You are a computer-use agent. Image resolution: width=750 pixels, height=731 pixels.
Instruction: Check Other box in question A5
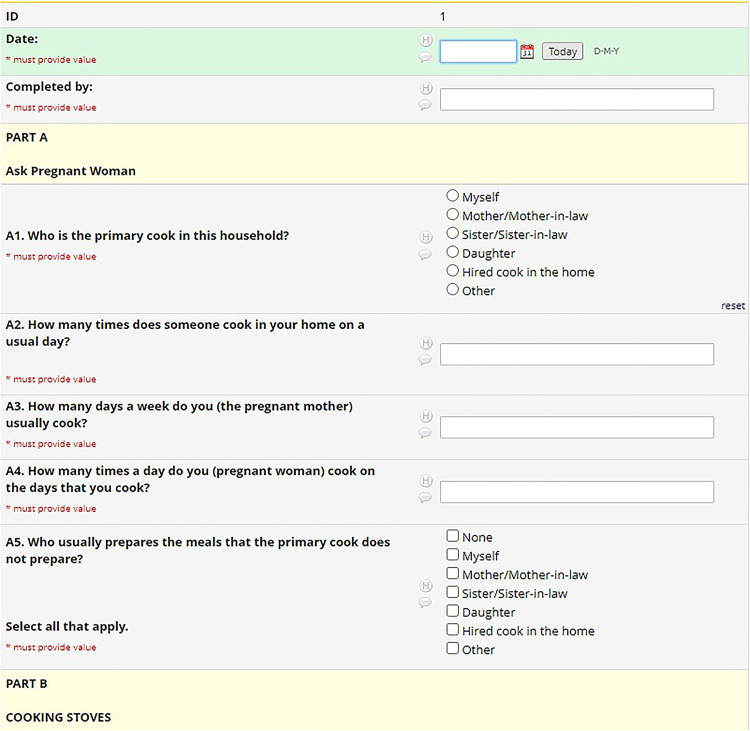pos(452,648)
